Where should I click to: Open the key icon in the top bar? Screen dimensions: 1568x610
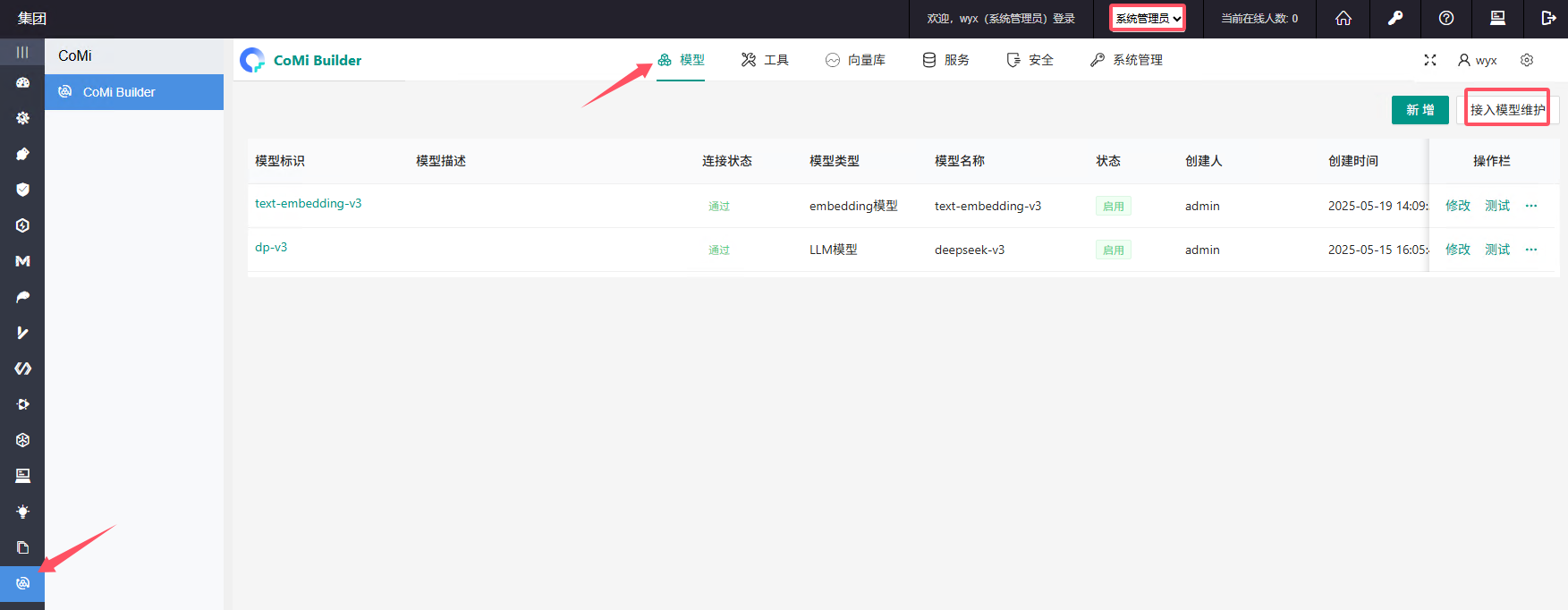1395,18
